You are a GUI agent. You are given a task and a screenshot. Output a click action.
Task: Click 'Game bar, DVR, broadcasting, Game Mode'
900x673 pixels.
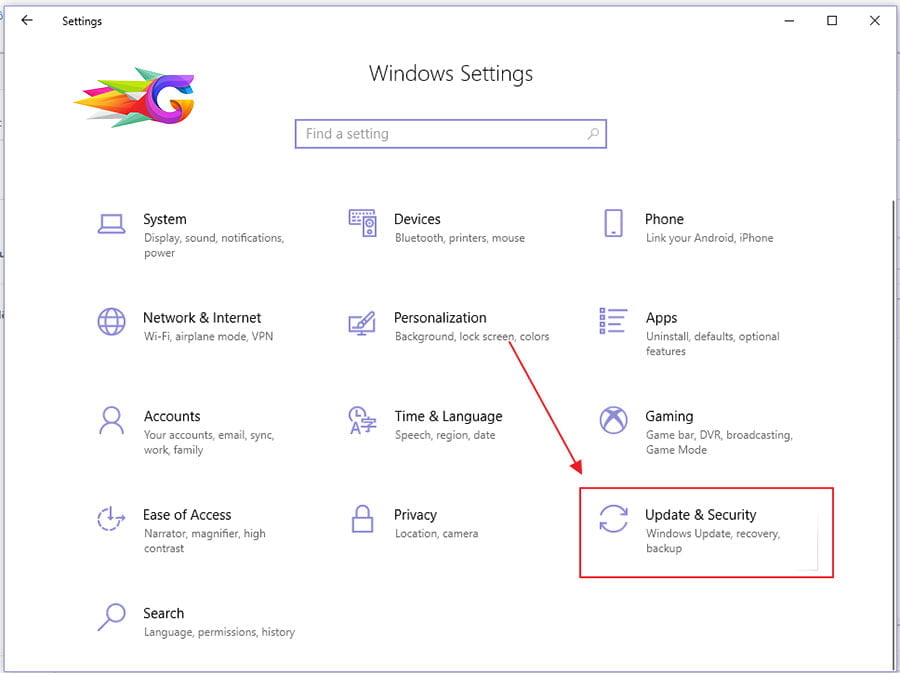[719, 442]
